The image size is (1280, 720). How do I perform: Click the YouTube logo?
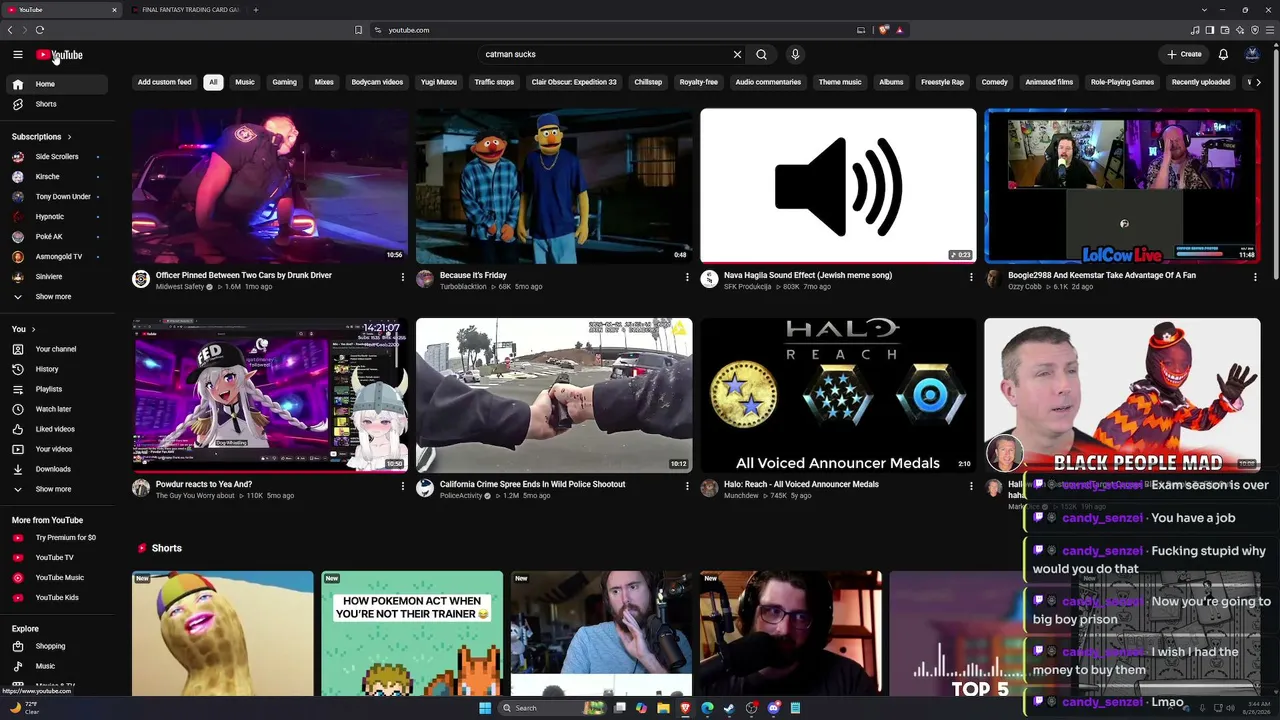tap(60, 55)
